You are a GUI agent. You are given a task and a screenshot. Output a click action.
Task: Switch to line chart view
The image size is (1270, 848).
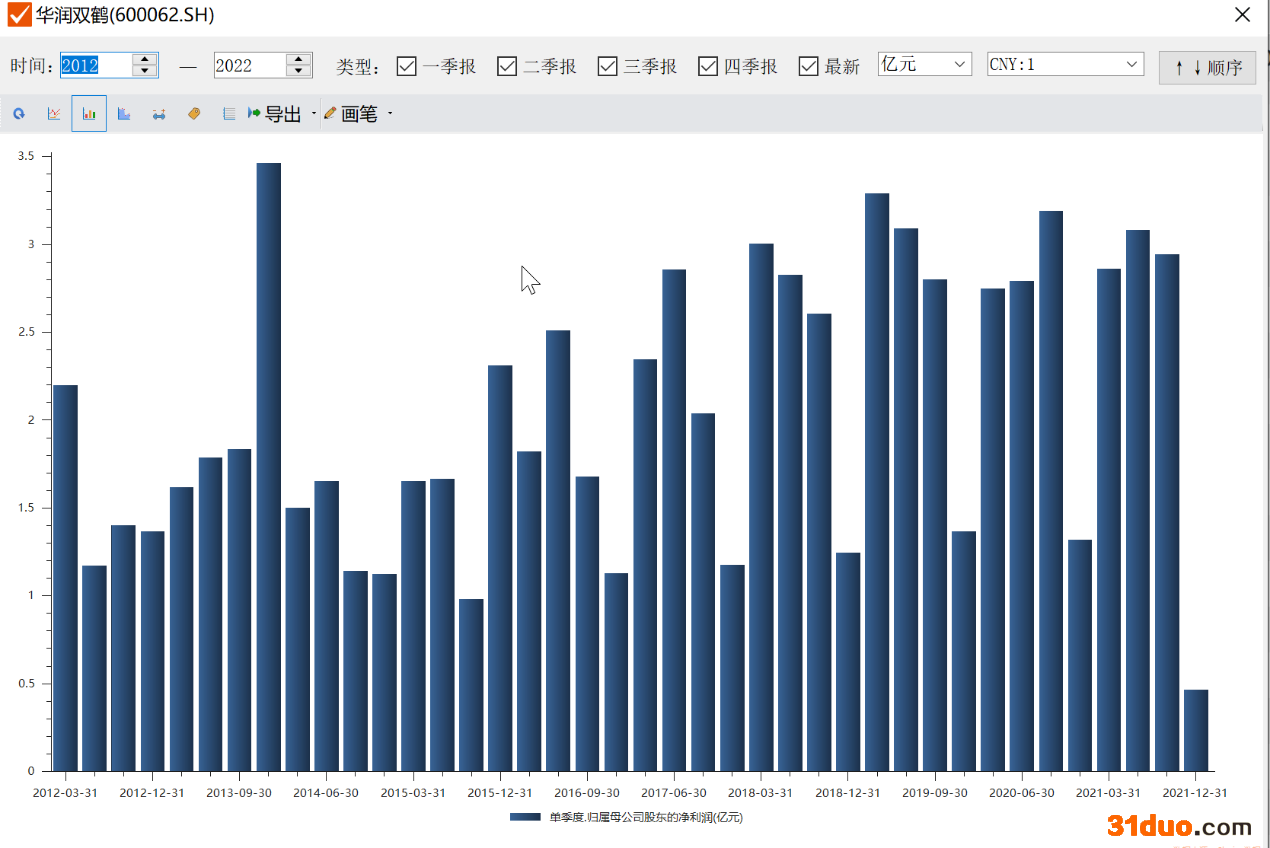tap(54, 114)
